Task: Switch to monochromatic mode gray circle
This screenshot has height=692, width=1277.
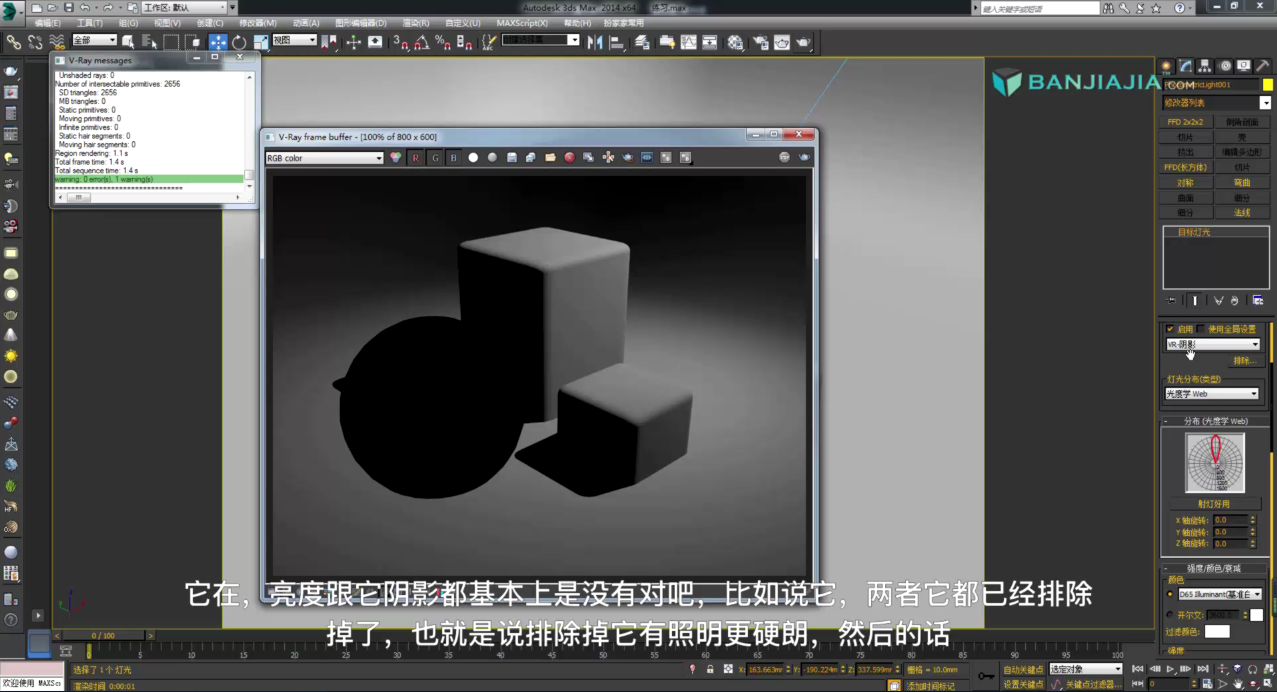Action: (492, 157)
